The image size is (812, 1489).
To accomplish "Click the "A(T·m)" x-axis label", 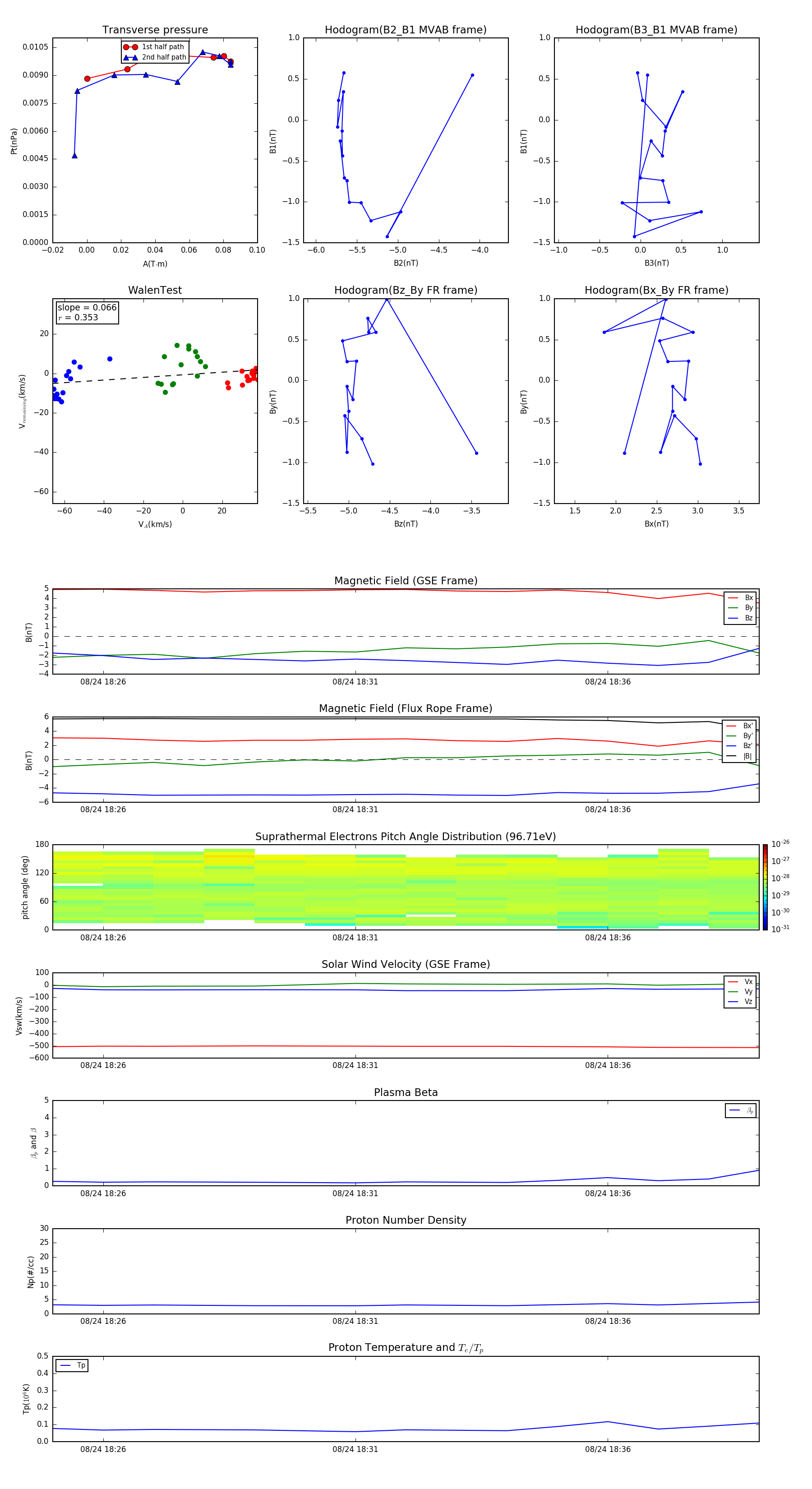I will (155, 264).
